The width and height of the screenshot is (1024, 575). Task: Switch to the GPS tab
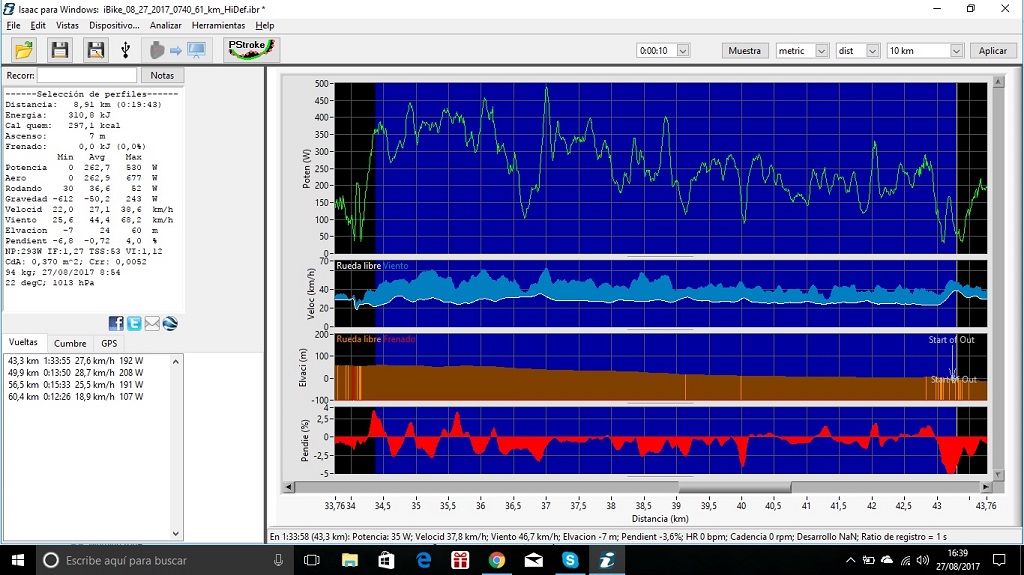(109, 343)
